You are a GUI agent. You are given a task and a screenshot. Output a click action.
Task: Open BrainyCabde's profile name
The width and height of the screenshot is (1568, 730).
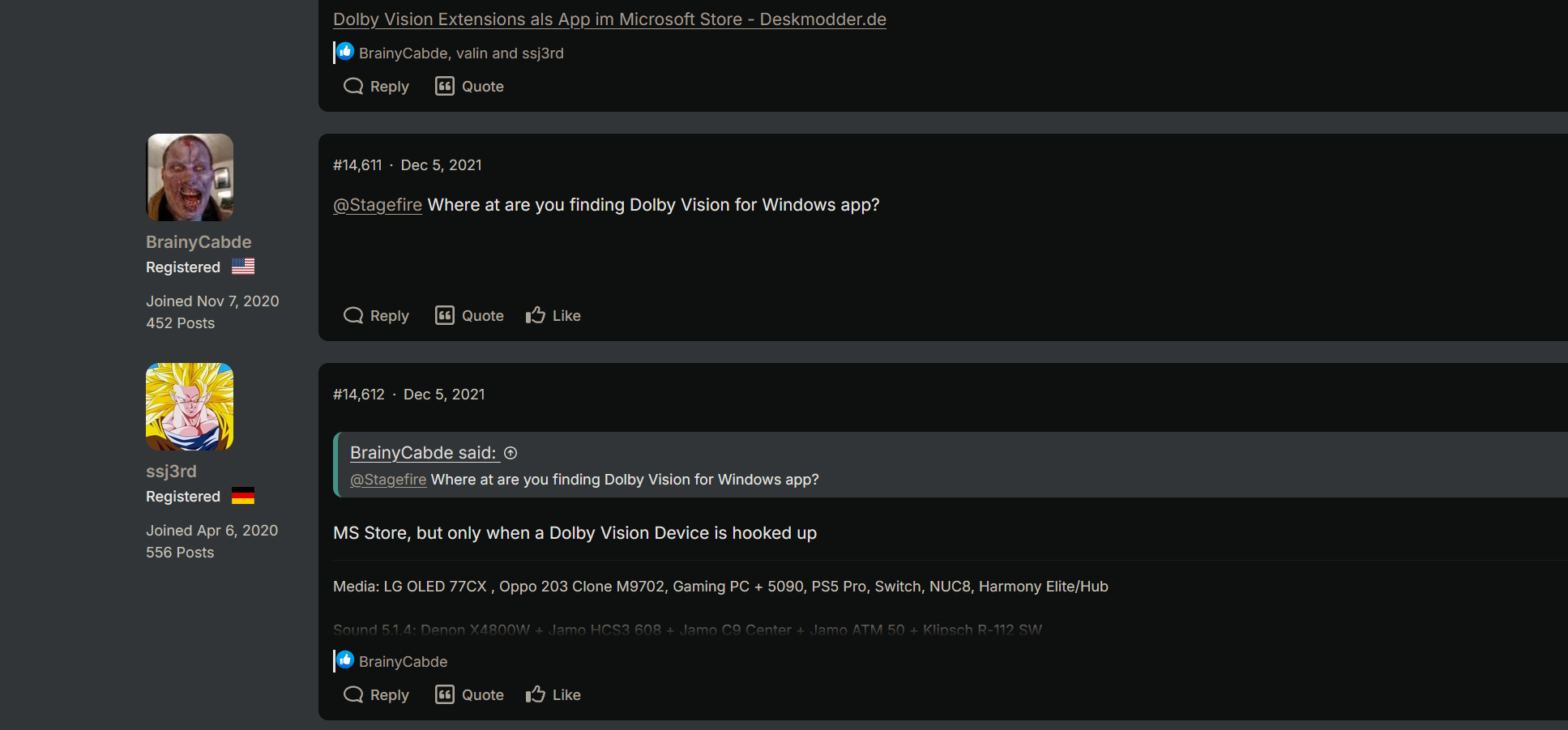(x=199, y=241)
